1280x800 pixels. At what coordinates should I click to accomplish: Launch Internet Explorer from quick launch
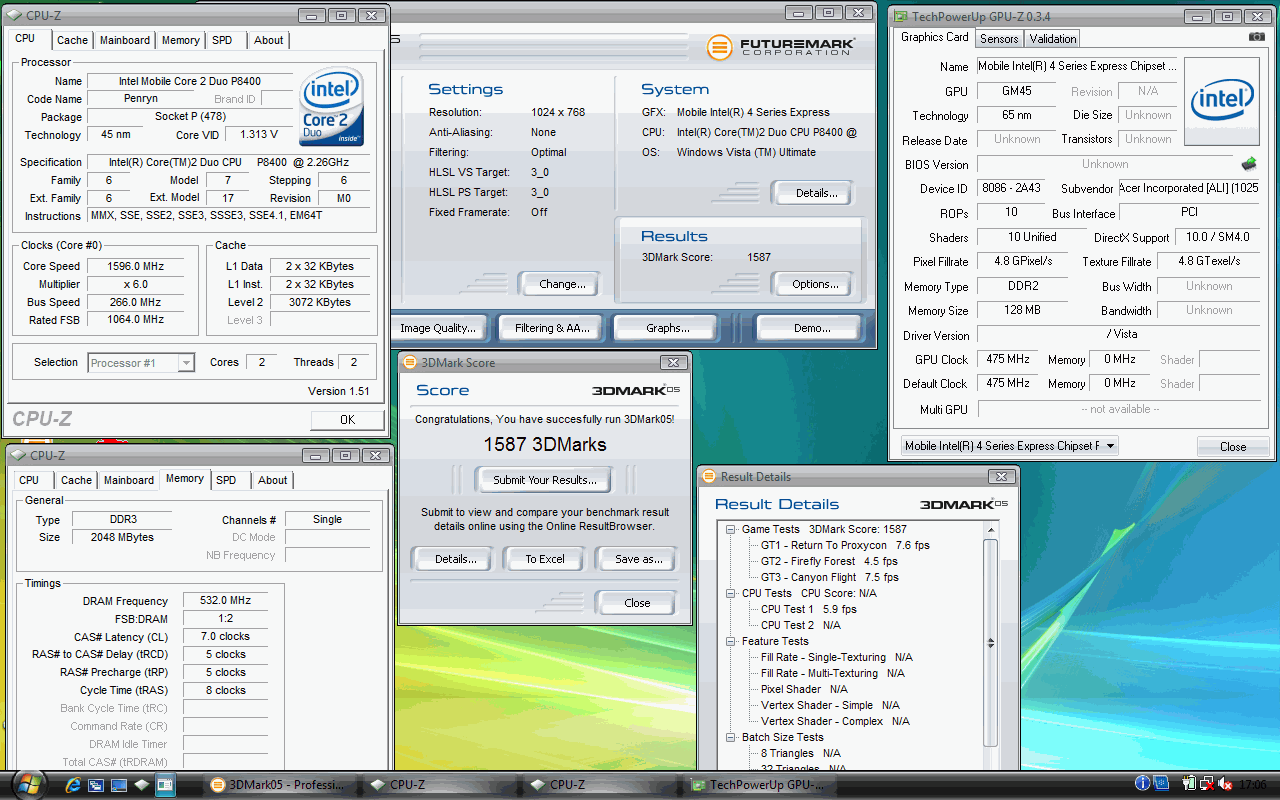73,785
